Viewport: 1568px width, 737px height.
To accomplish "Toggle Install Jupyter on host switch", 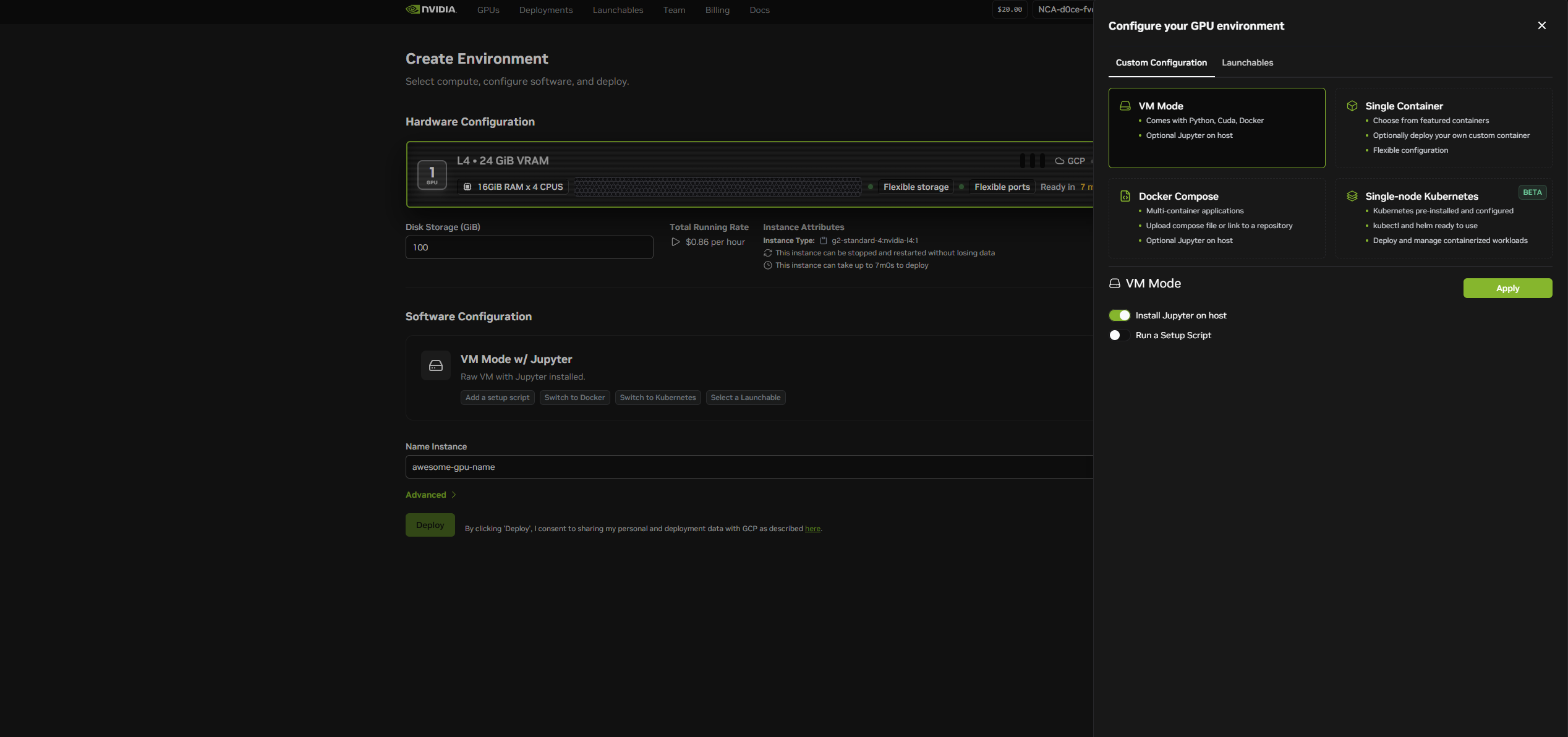I will tap(1119, 315).
